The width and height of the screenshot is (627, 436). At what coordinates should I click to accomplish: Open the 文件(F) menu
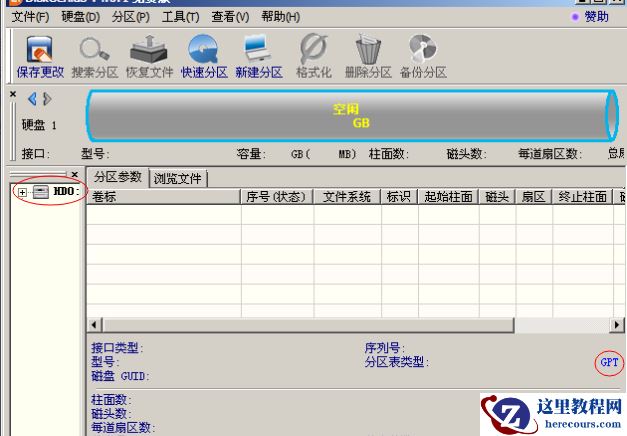point(30,17)
